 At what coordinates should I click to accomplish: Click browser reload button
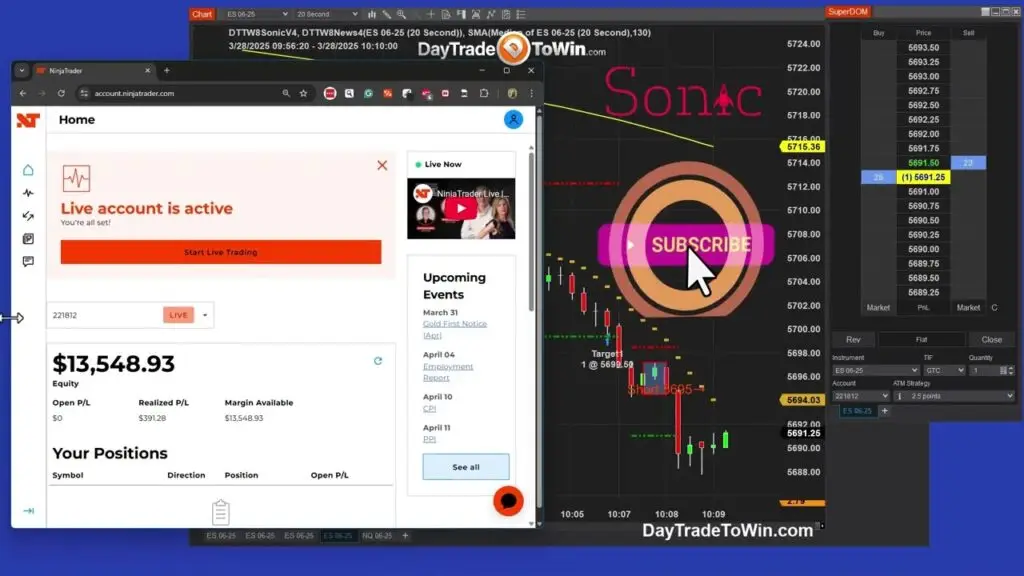(x=61, y=93)
